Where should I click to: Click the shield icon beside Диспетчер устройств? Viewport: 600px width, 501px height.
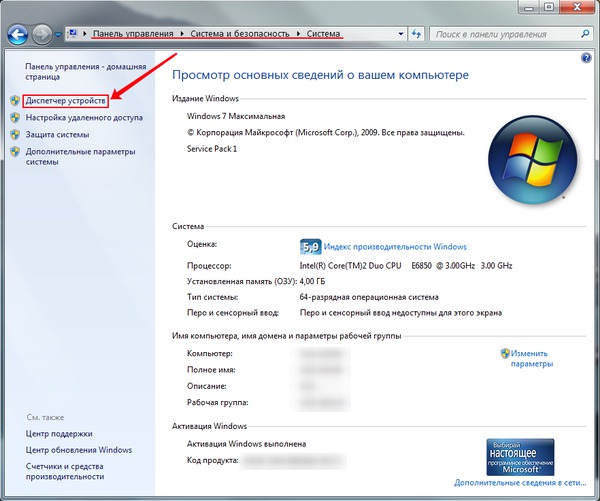coord(15,101)
